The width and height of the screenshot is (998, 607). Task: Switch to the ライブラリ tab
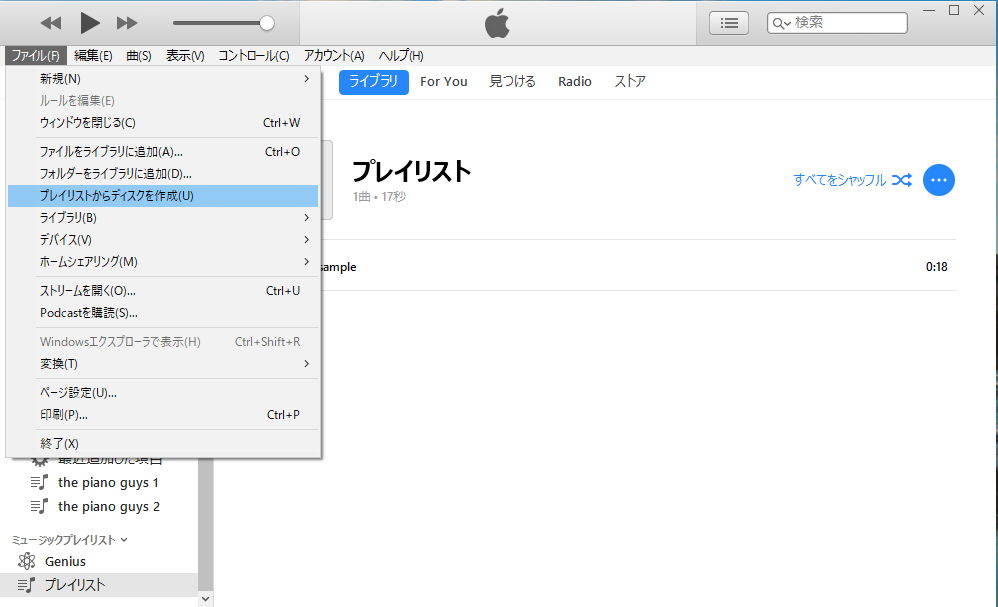point(374,81)
